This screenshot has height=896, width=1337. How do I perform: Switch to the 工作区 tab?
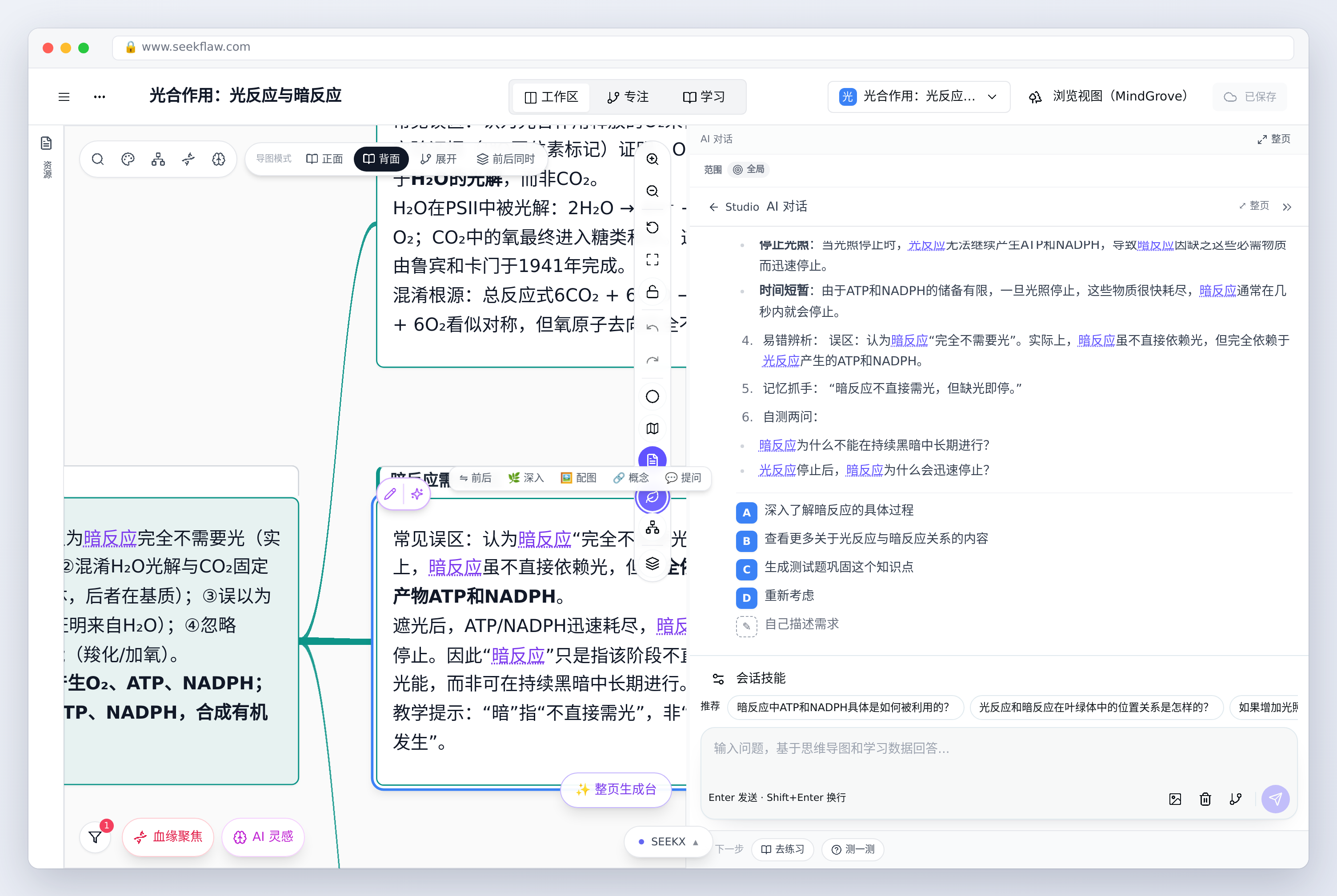click(551, 96)
